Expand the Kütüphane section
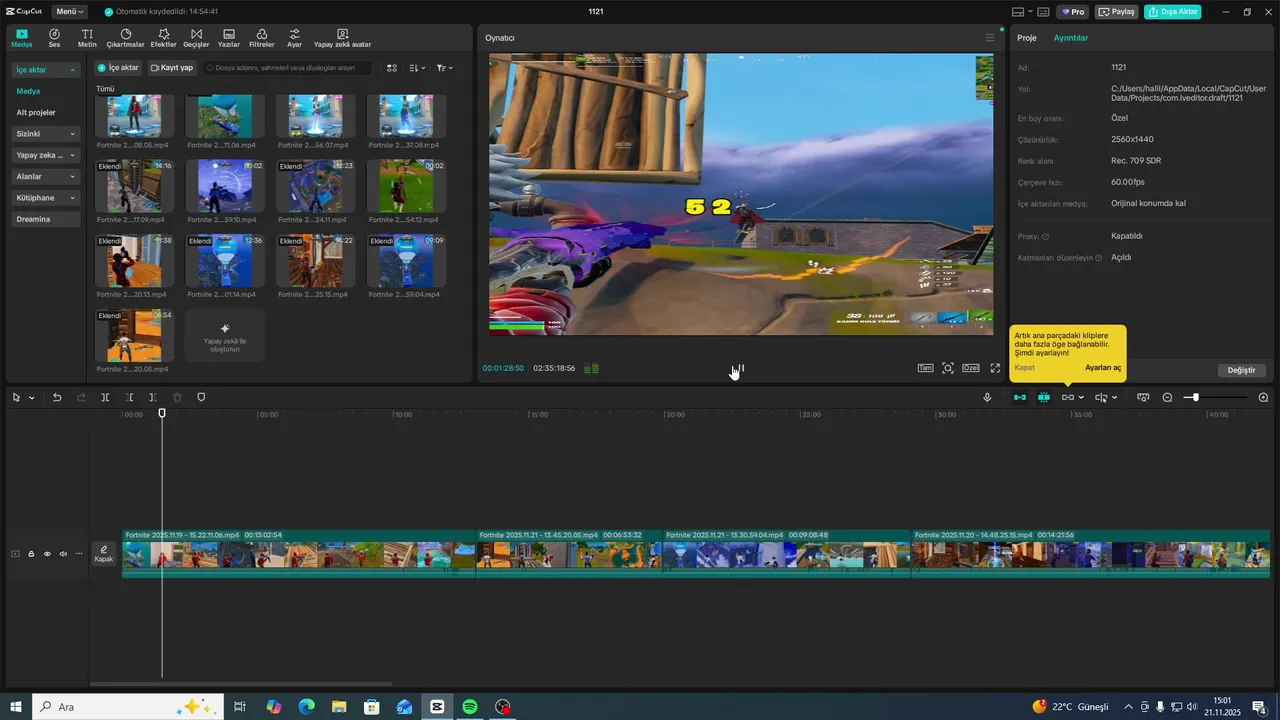This screenshot has width=1280, height=720. click(x=72, y=198)
